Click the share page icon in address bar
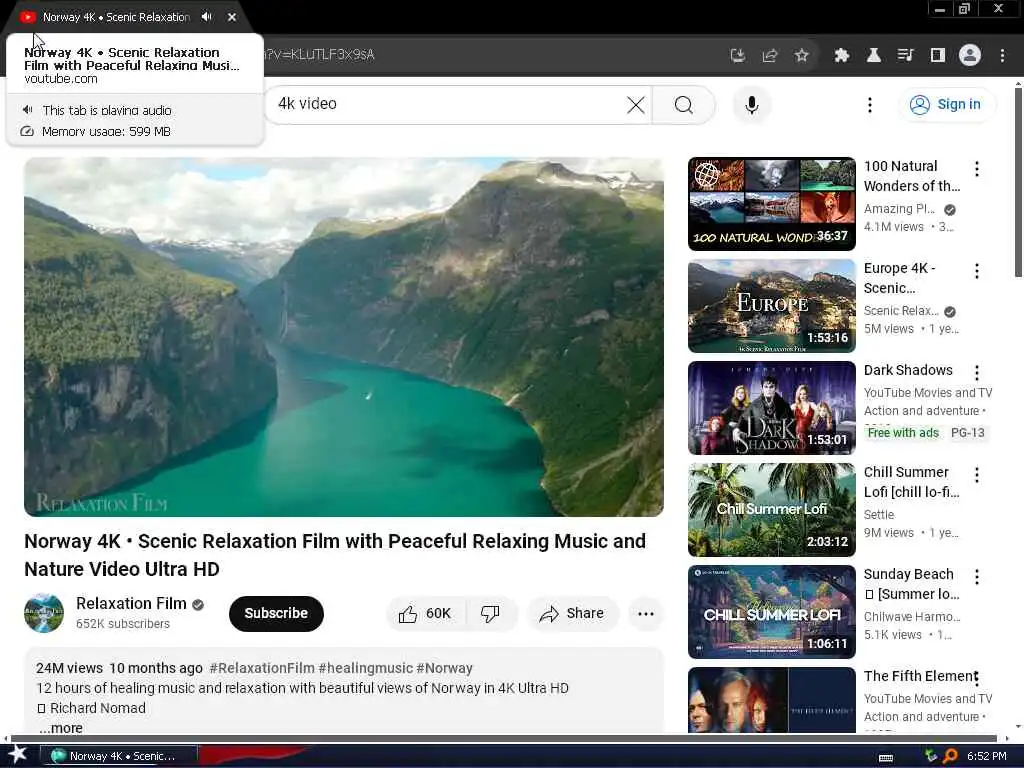The image size is (1024, 768). (x=770, y=56)
